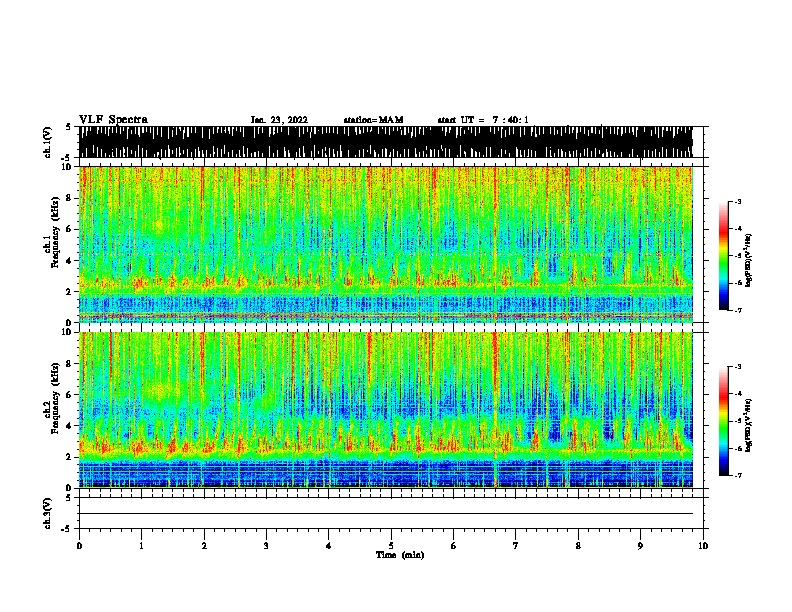This screenshot has height=612, width=792.
Task: Click the ch.2 spectrogram color scale bar
Action: (724, 421)
